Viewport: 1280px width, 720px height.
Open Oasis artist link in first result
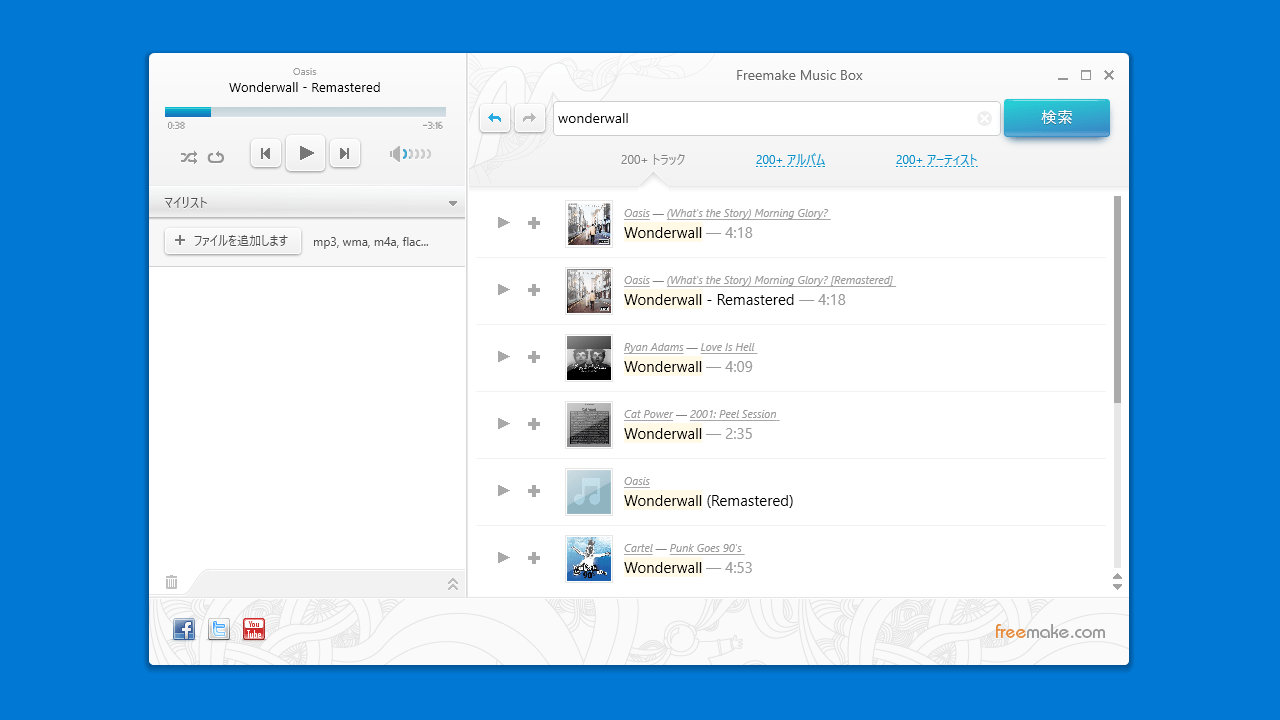coord(637,213)
